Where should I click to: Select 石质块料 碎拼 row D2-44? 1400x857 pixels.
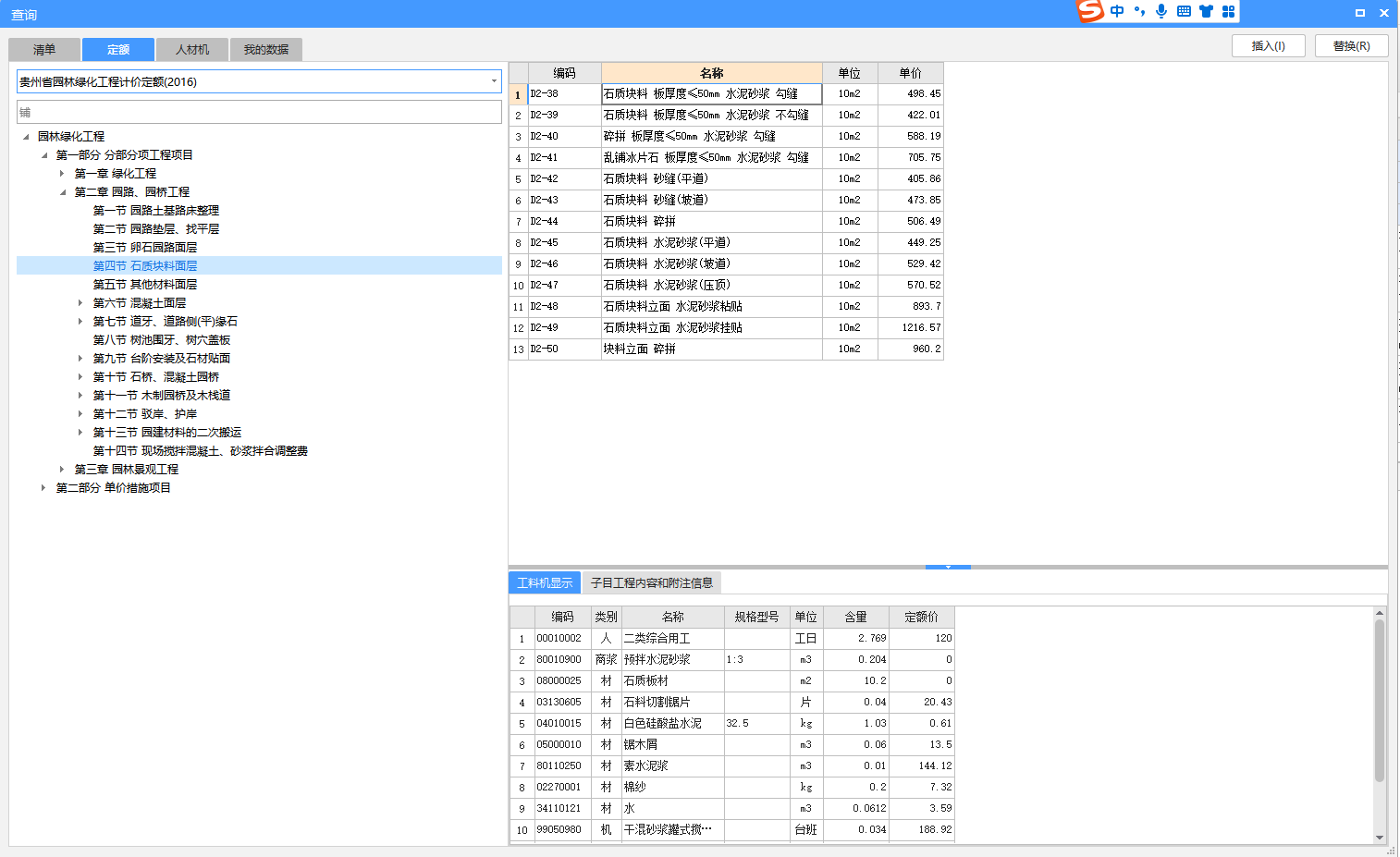coord(726,222)
